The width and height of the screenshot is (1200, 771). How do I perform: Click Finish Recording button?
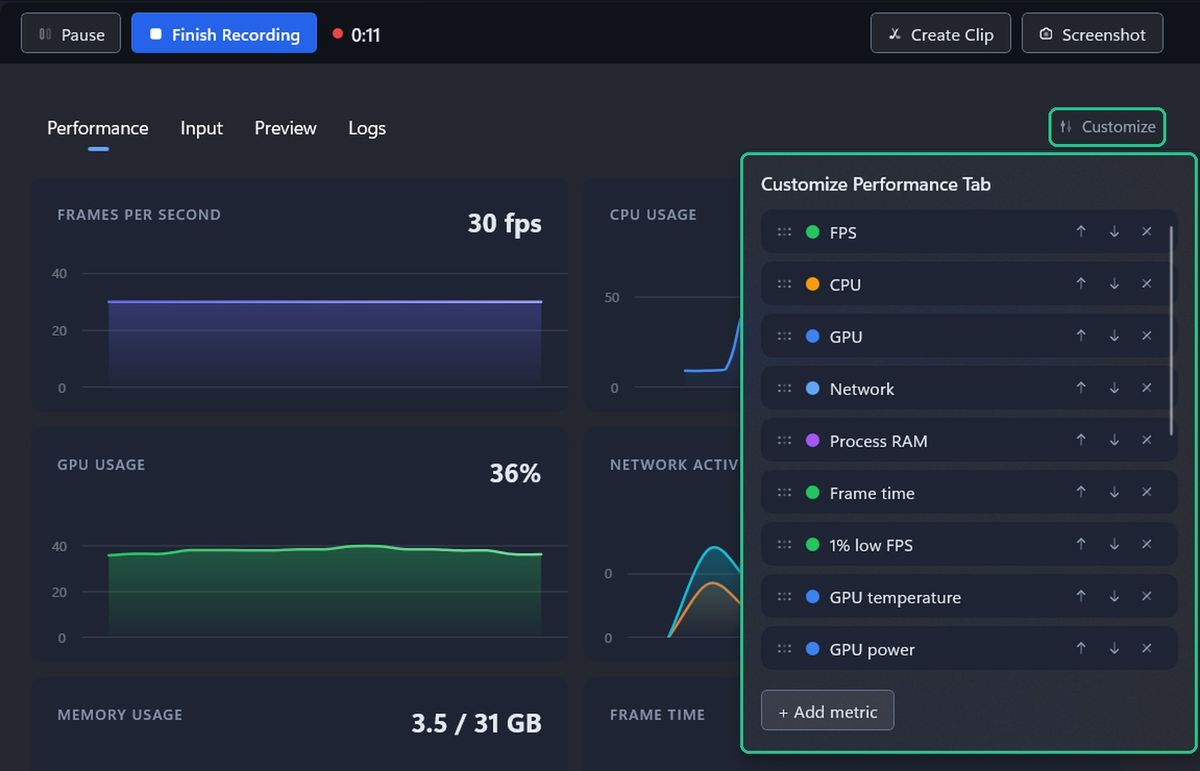coord(224,34)
